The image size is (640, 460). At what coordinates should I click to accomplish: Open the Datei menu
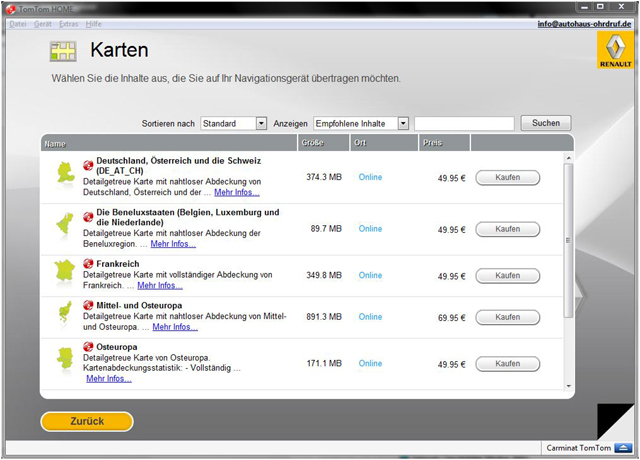point(18,23)
